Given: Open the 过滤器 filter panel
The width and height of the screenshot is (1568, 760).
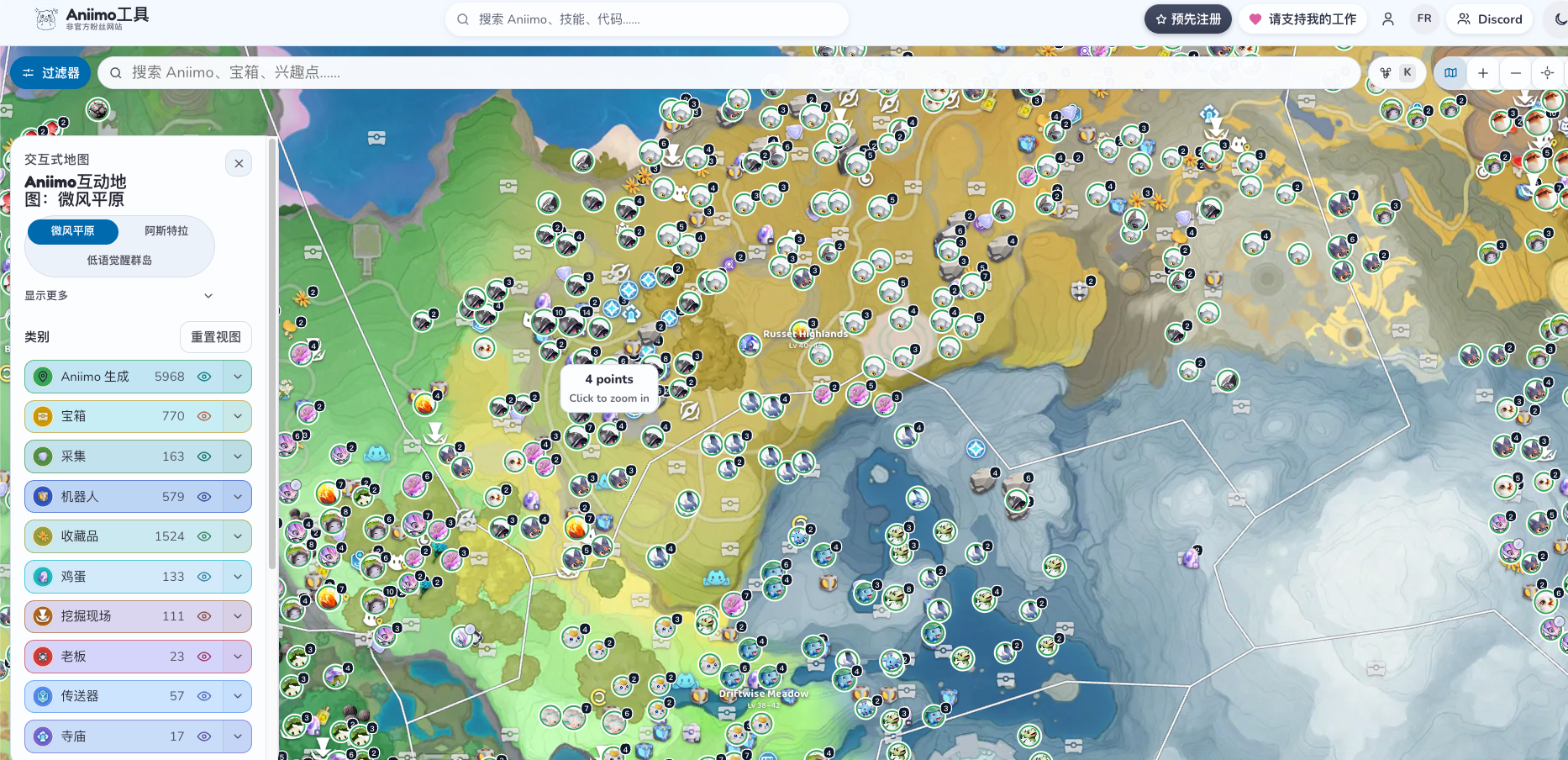Looking at the screenshot, I should [50, 73].
